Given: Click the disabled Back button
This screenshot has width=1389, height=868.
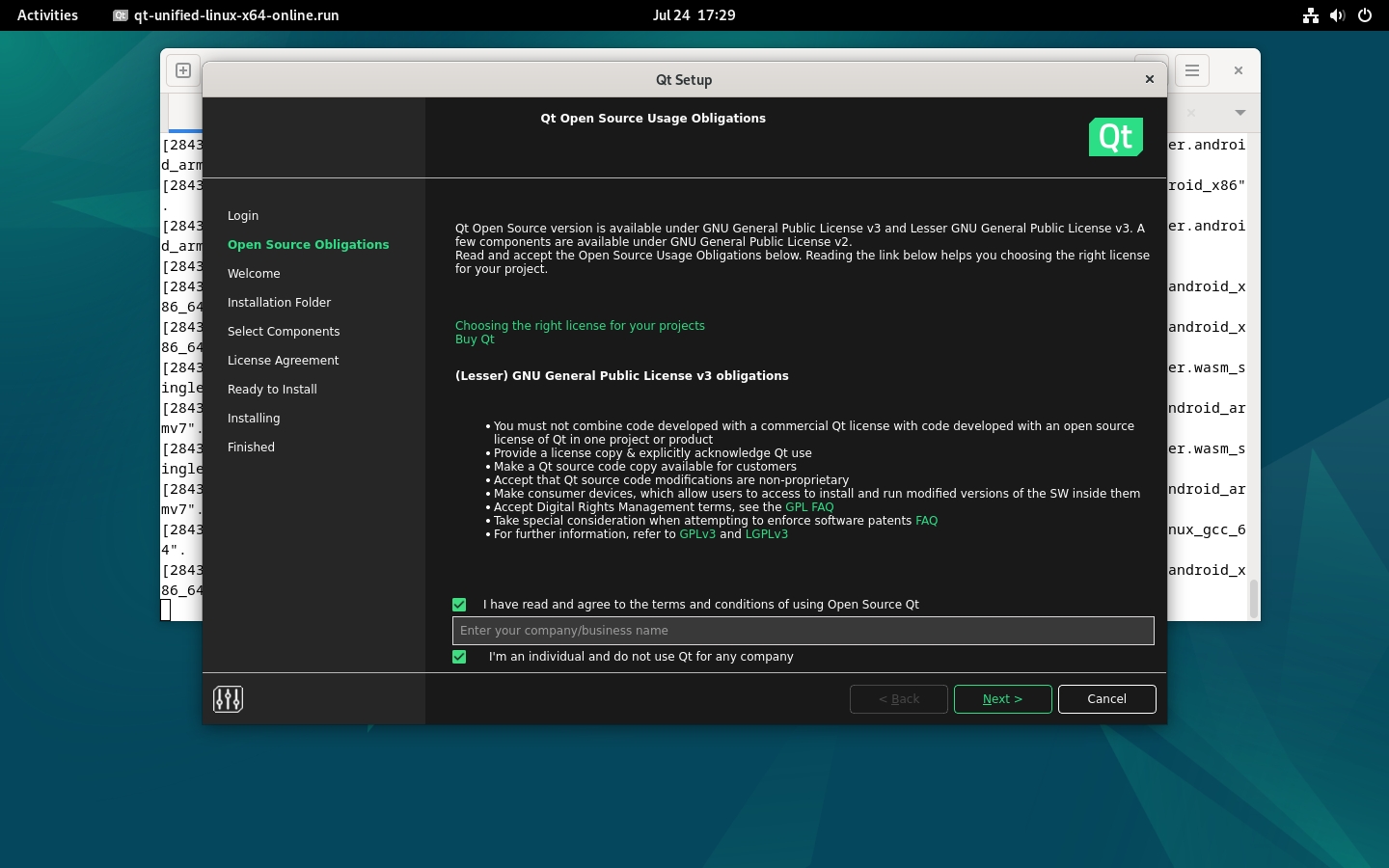Looking at the screenshot, I should 899,699.
